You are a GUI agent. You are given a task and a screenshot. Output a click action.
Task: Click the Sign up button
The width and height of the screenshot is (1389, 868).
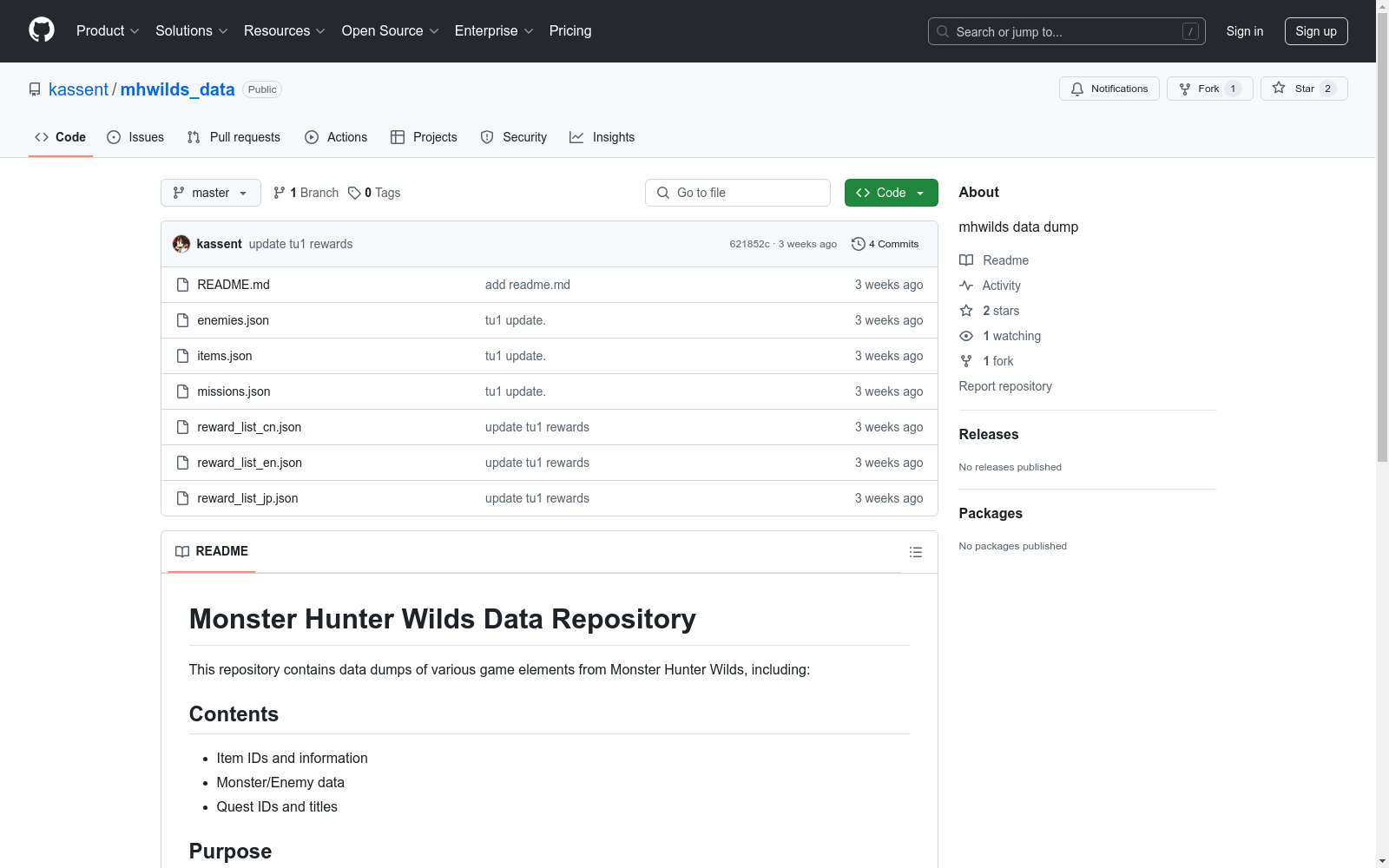[x=1316, y=31]
